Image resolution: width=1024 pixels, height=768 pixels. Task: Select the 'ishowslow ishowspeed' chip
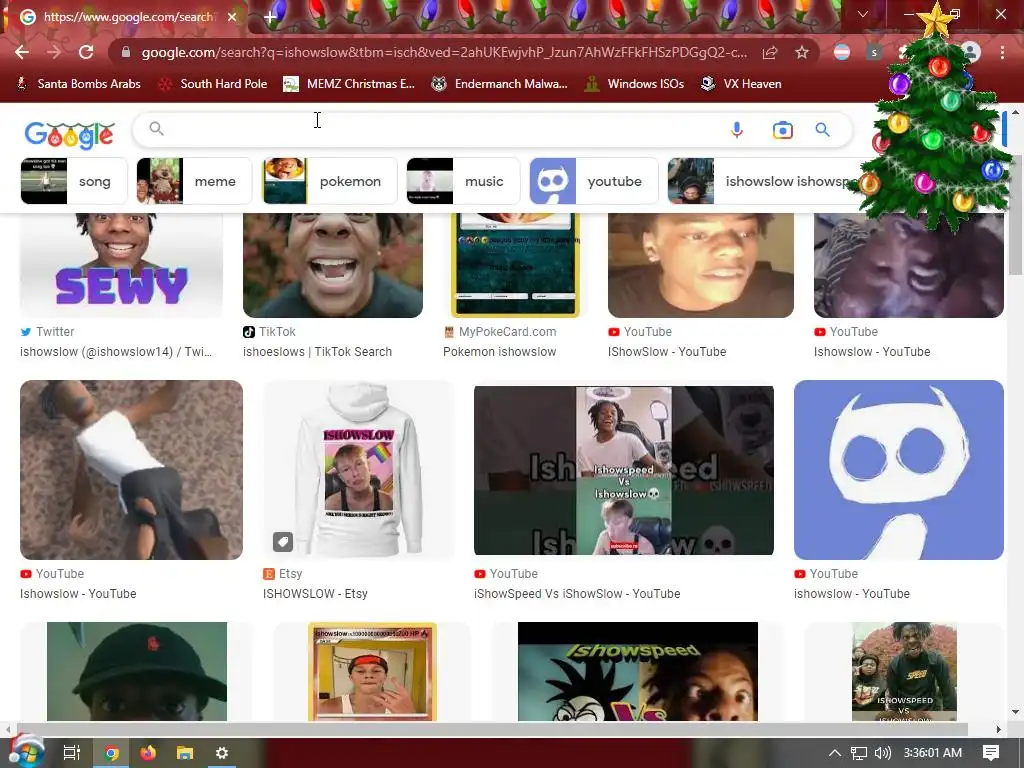coord(764,181)
